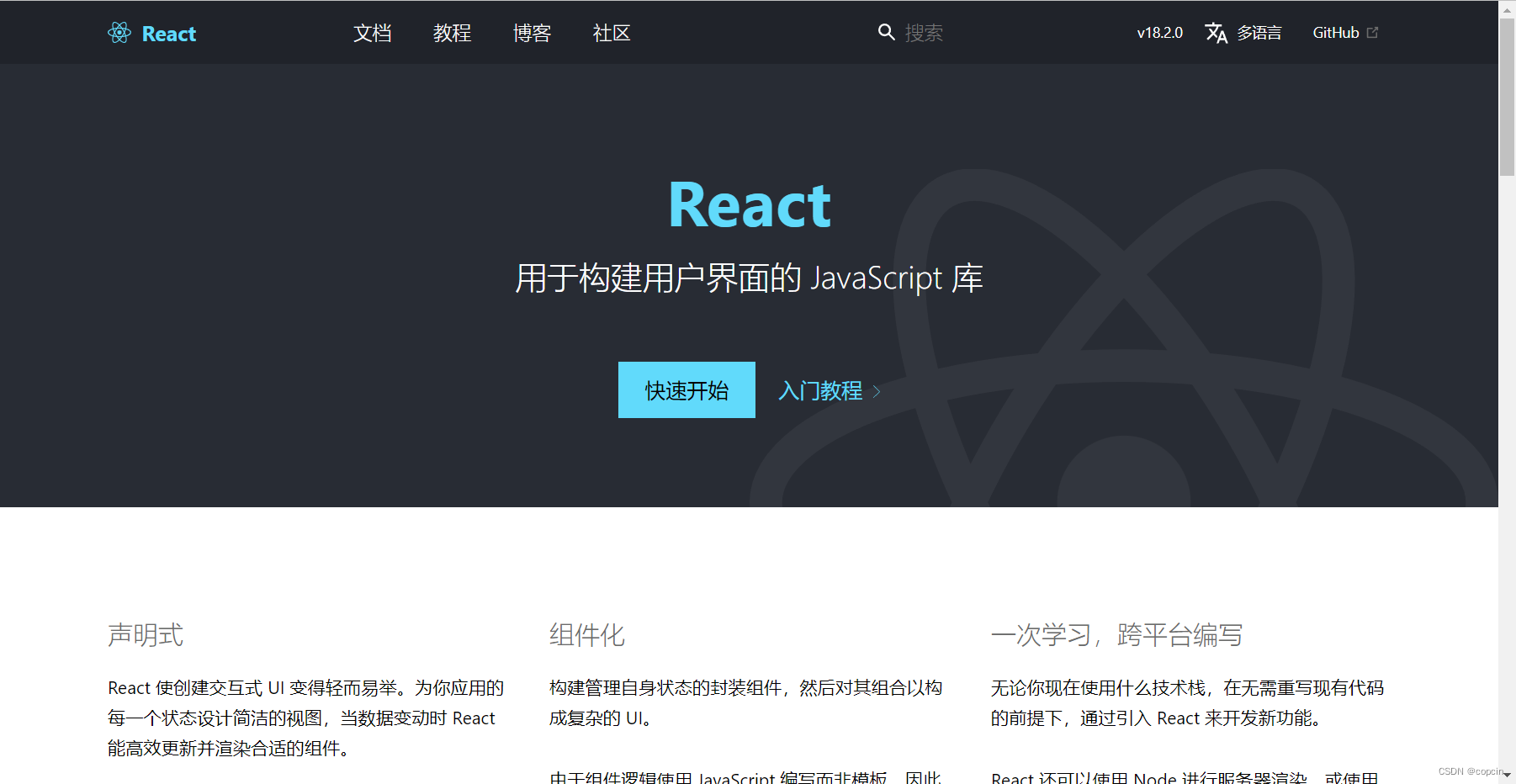Click the translate languages icon

[x=1216, y=33]
